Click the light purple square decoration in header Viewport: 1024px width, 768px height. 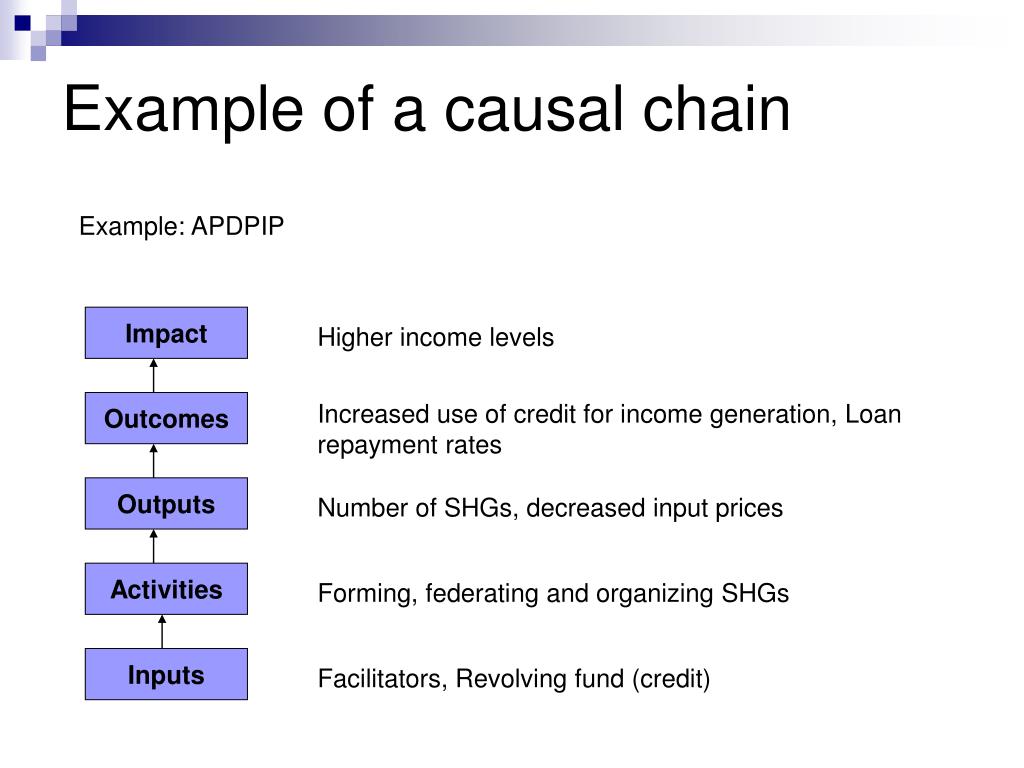[38, 53]
